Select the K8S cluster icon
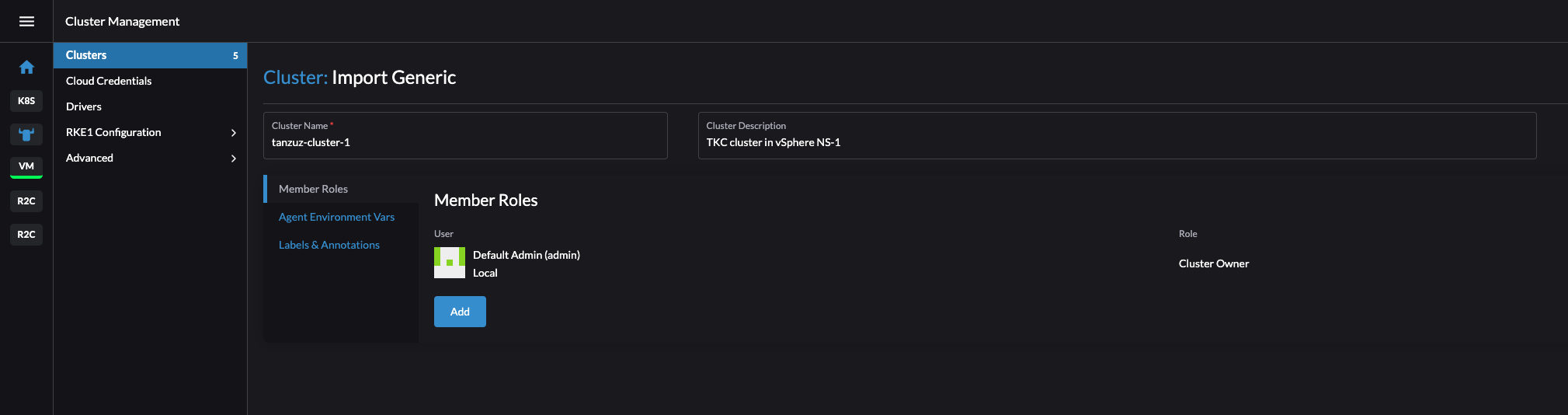This screenshot has width=1568, height=415. 26,101
